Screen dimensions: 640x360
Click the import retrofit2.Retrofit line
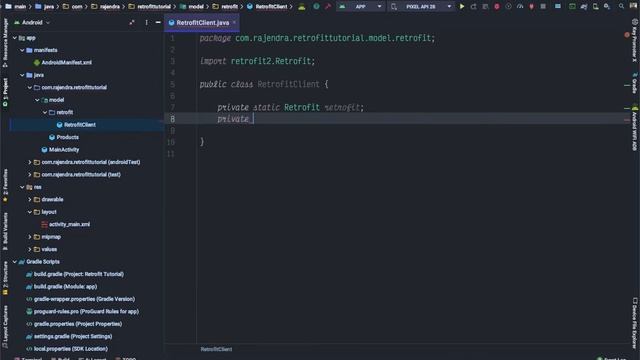pyautogui.click(x=258, y=61)
